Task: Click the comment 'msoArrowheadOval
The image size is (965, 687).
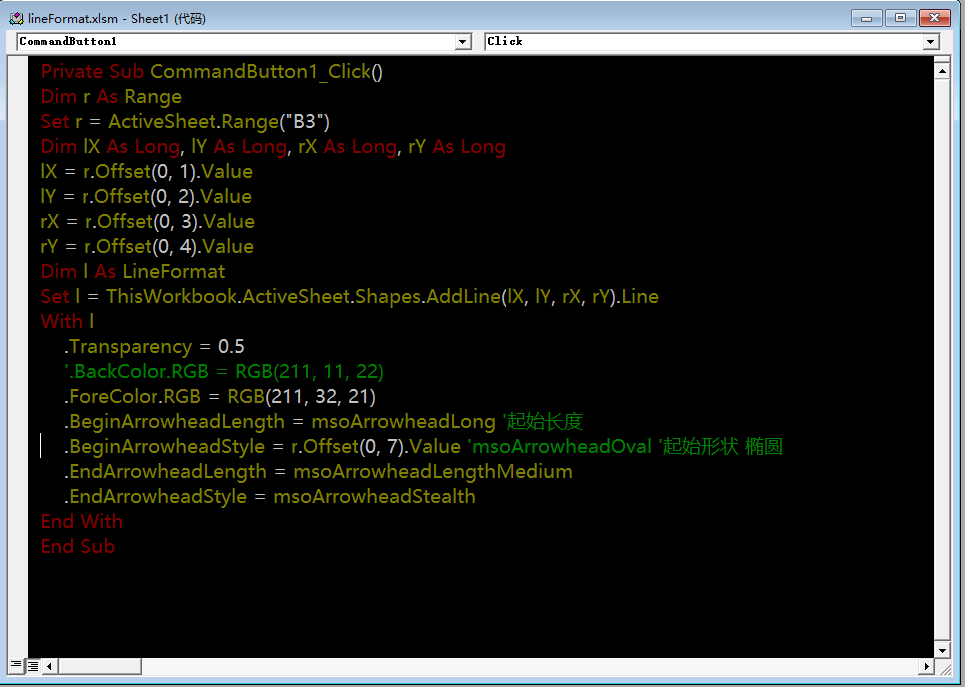Action: (560, 446)
